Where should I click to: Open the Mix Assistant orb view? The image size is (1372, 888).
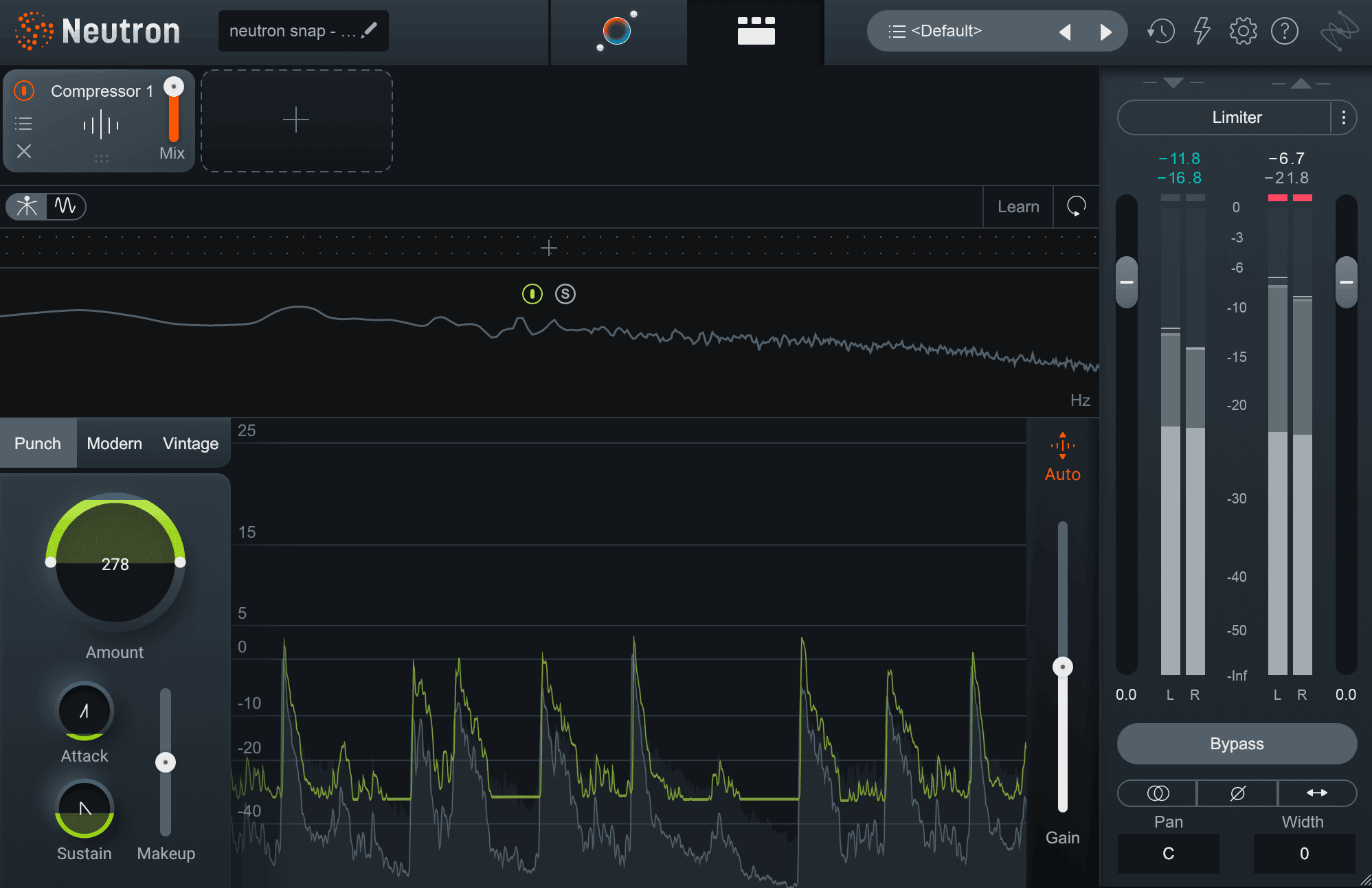618,32
